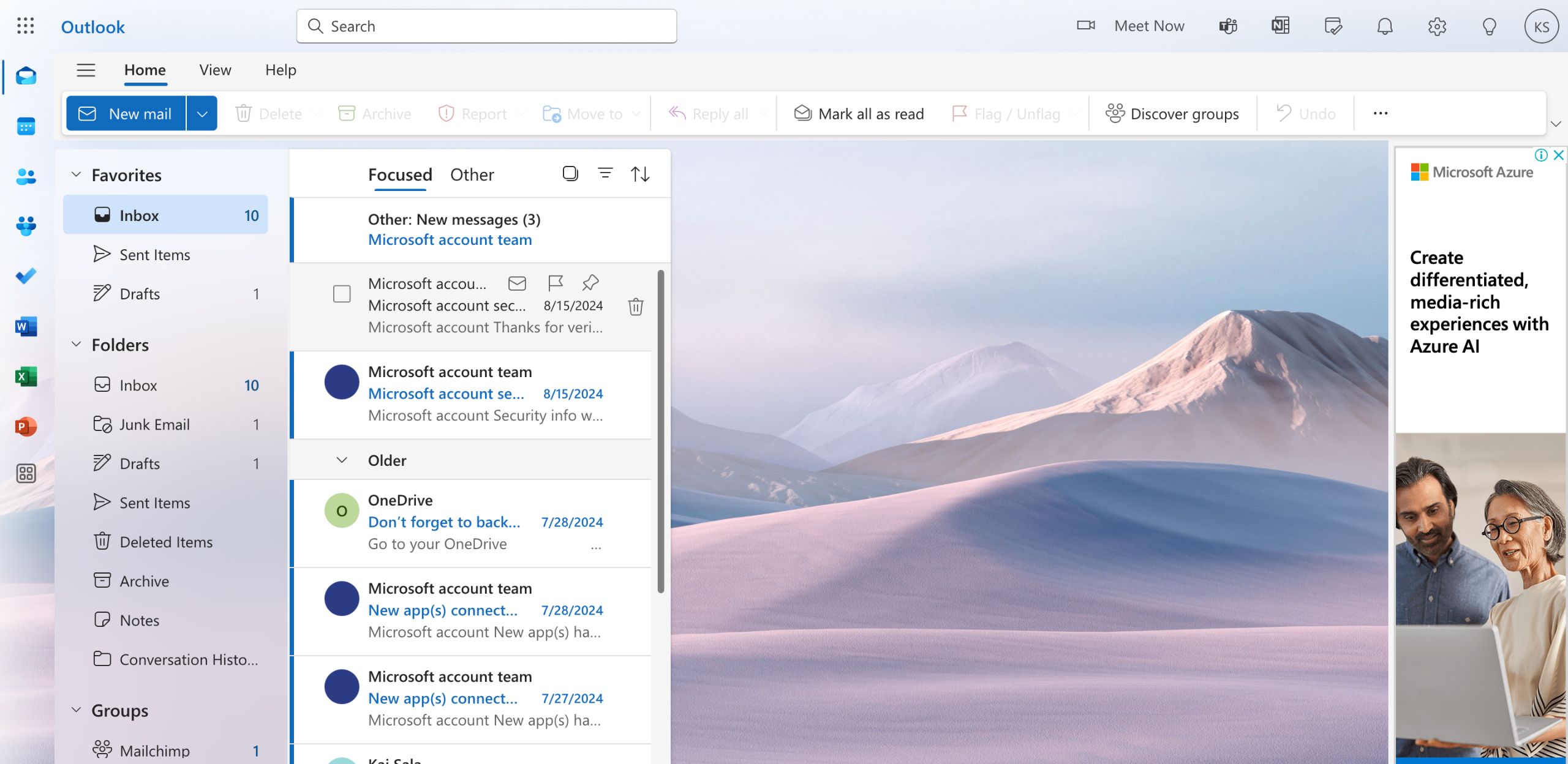Select the Focused inbox tab
The image size is (1568, 764).
click(x=400, y=175)
